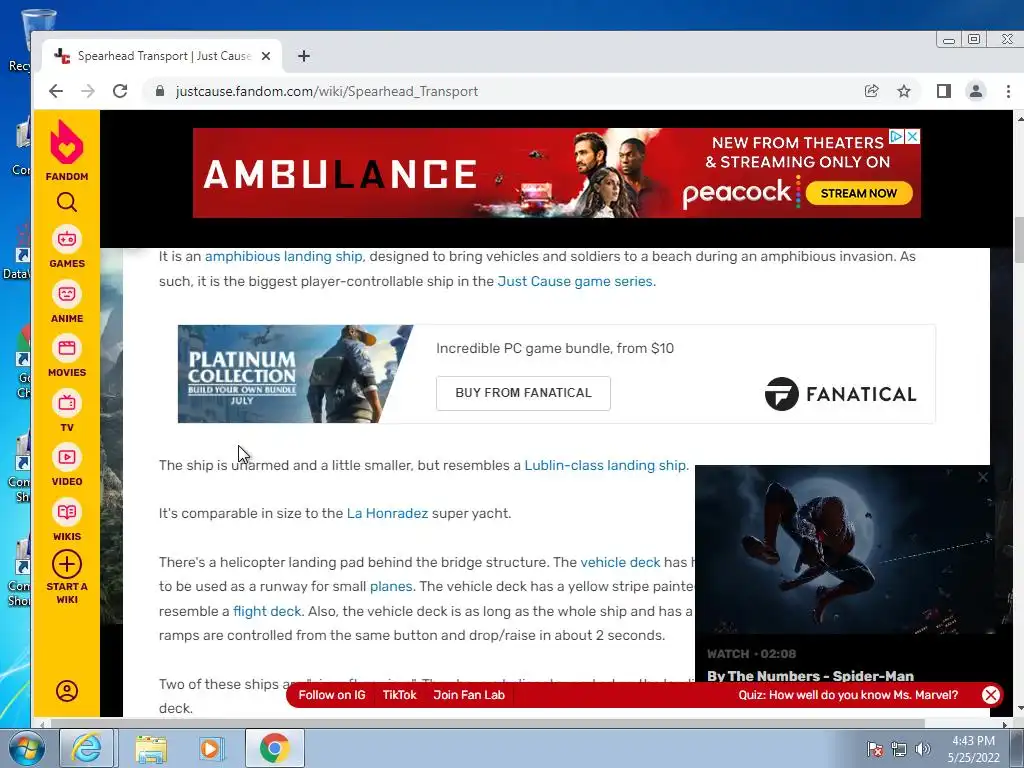Screen dimensions: 1024x768
Task: Open the La Honradez link
Action: [x=387, y=513]
